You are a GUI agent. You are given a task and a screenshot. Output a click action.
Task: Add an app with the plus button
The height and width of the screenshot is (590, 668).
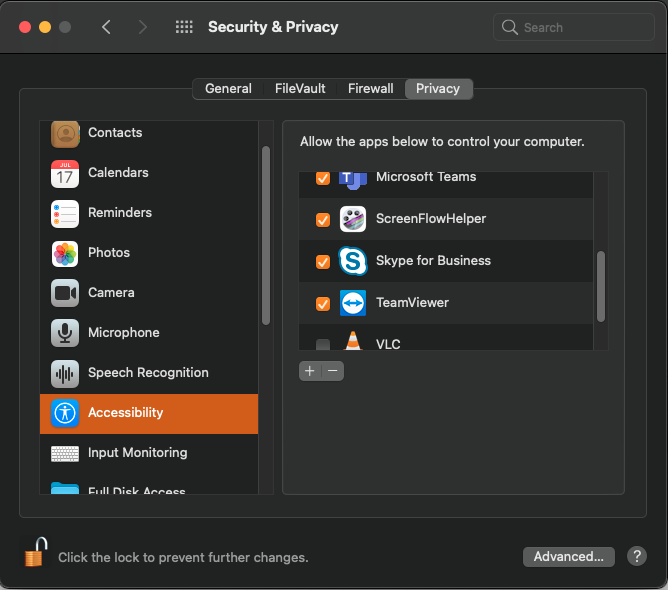310,371
